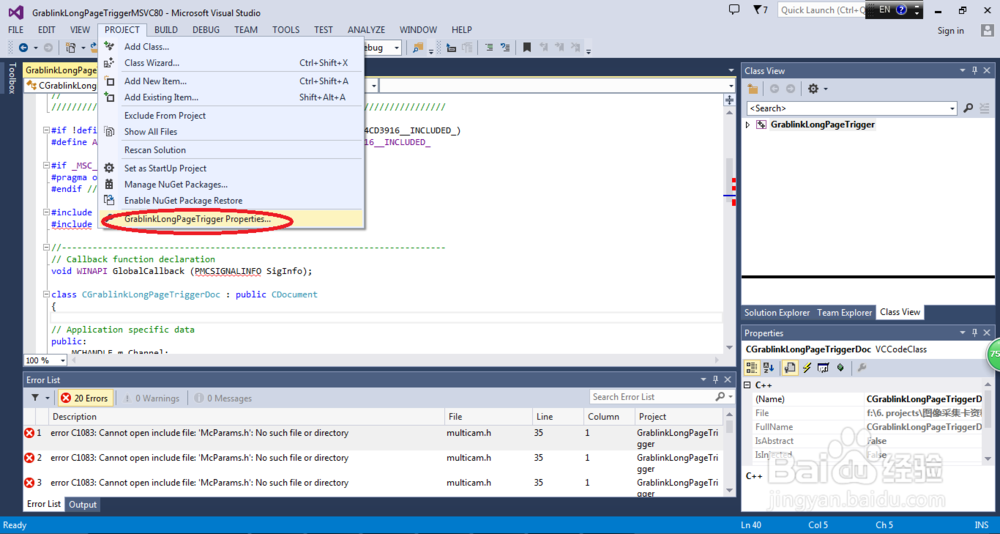The image size is (1000, 534).
Task: Click the Uncomment Selection toolbar icon
Action: click(505, 48)
